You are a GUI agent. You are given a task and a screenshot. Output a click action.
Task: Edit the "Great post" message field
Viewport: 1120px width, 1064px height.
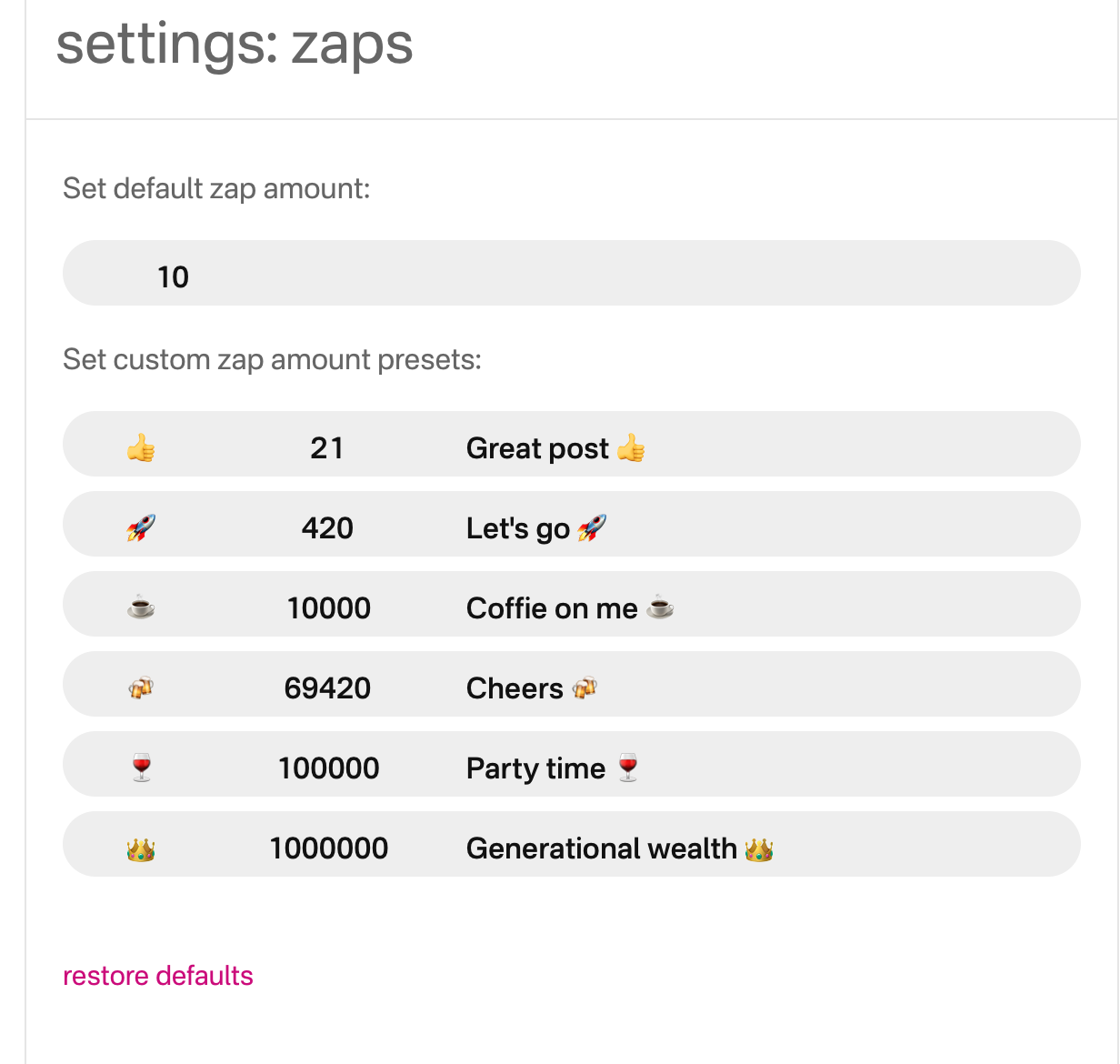(x=555, y=447)
